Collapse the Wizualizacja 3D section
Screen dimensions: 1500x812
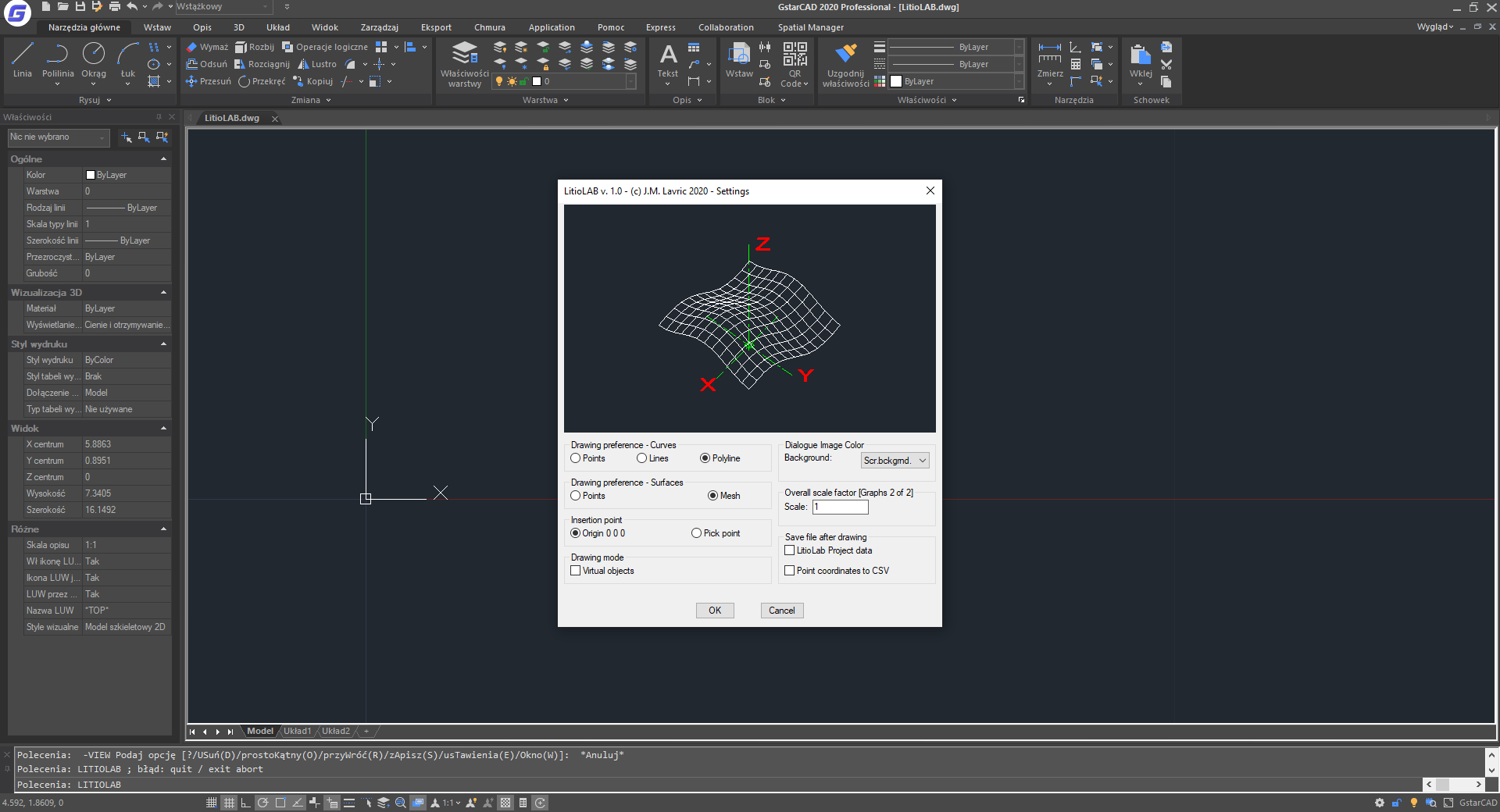163,292
